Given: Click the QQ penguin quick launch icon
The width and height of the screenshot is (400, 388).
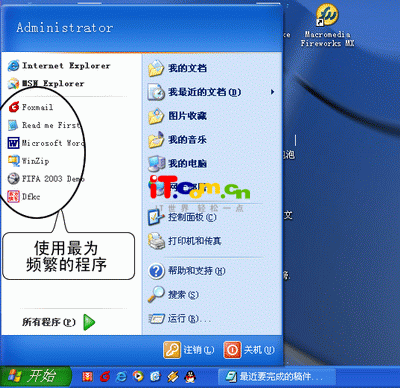Looking at the screenshot, I should click(x=190, y=377).
